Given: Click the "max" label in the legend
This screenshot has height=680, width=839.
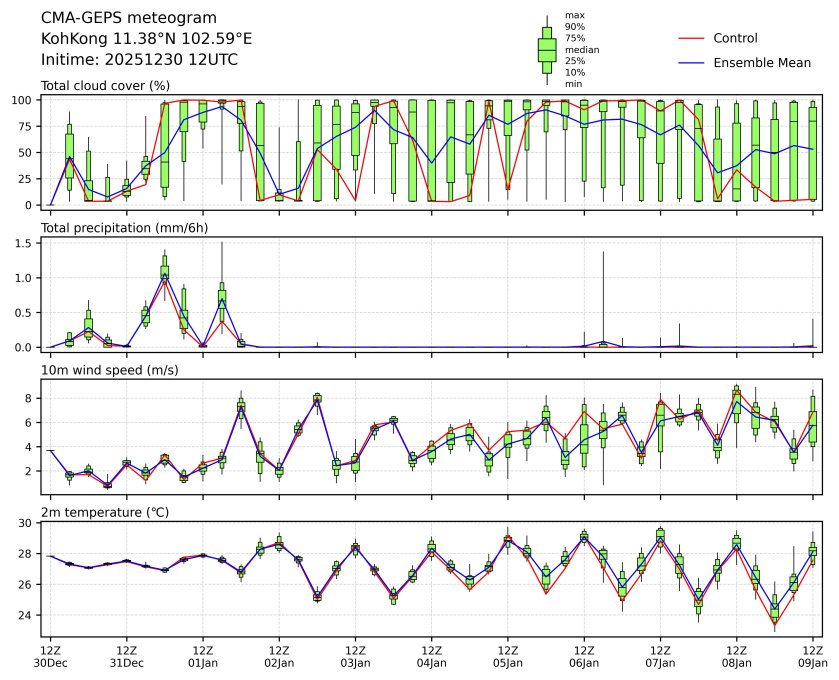Looking at the screenshot, I should (x=573, y=15).
